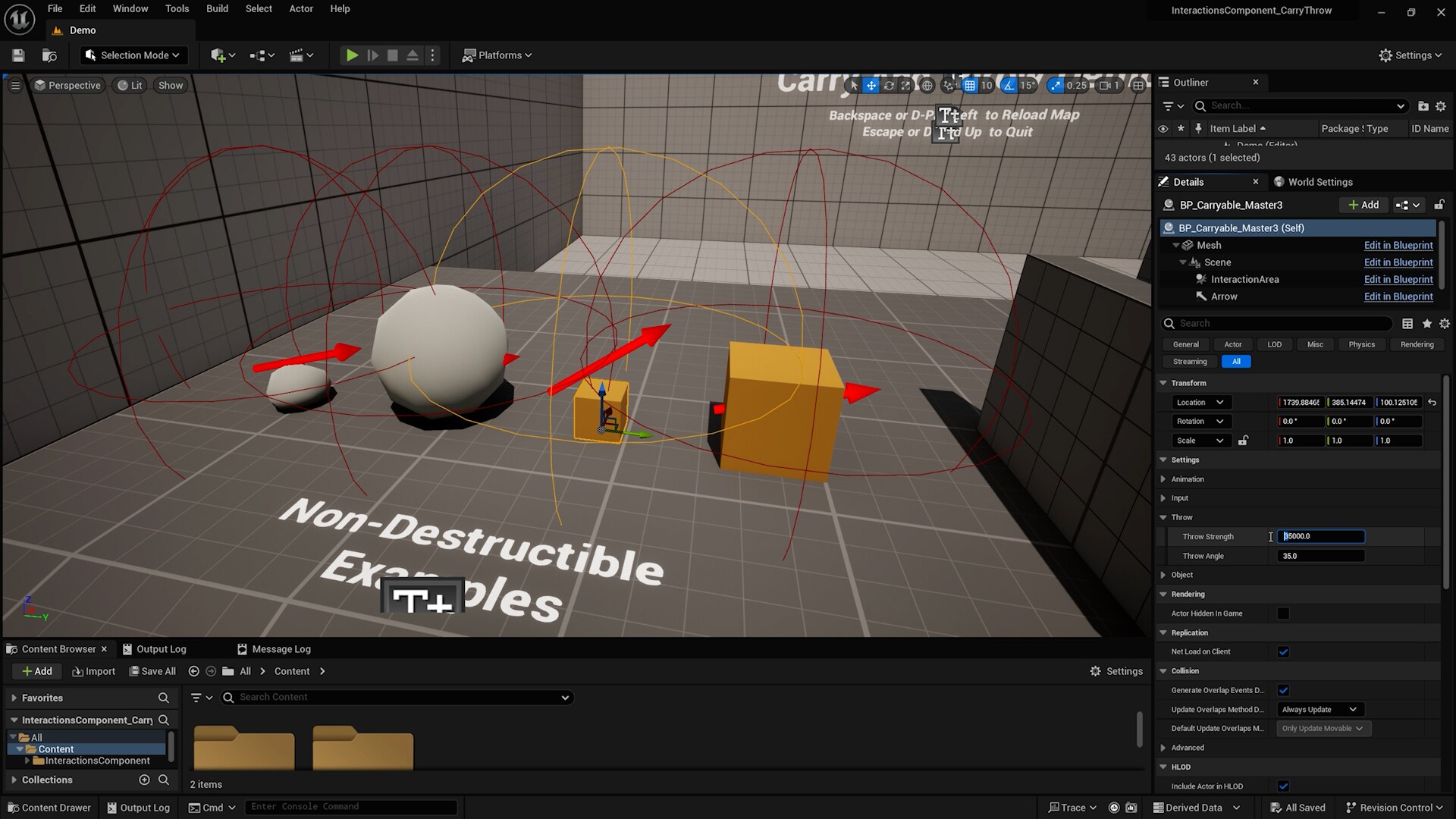This screenshot has height=819, width=1456.
Task: Toggle Actor Hidden In Game checkbox
Action: (x=1283, y=613)
